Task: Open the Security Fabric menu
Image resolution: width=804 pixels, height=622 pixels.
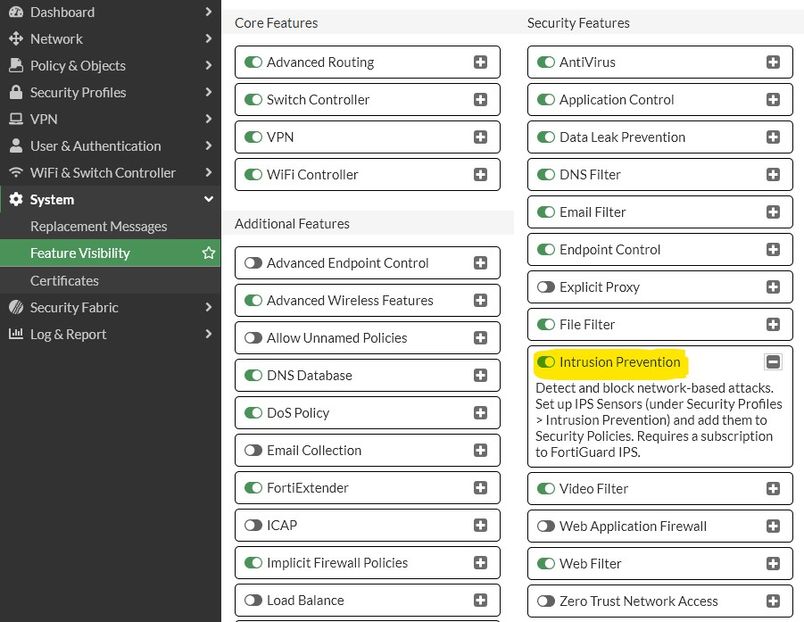Action: (x=74, y=307)
